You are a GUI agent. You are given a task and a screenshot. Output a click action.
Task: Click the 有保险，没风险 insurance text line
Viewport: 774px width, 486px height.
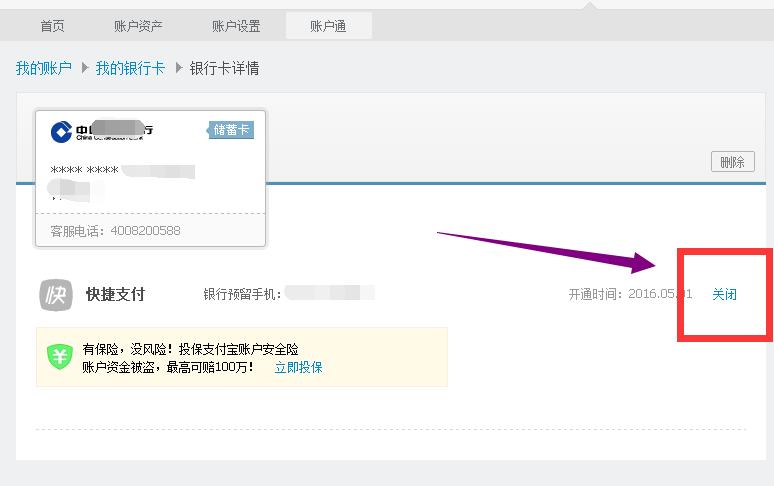191,349
